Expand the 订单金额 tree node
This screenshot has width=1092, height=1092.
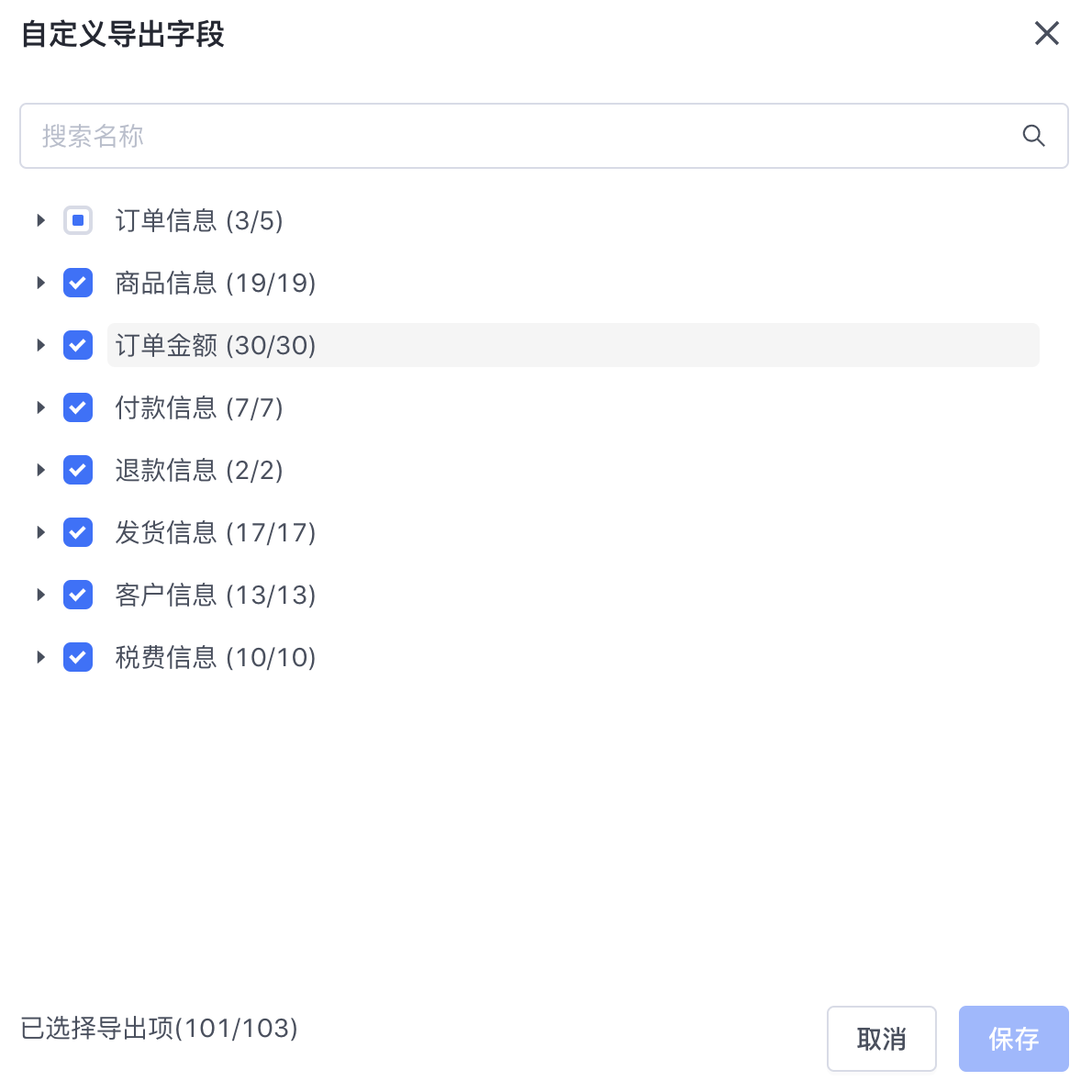point(40,345)
